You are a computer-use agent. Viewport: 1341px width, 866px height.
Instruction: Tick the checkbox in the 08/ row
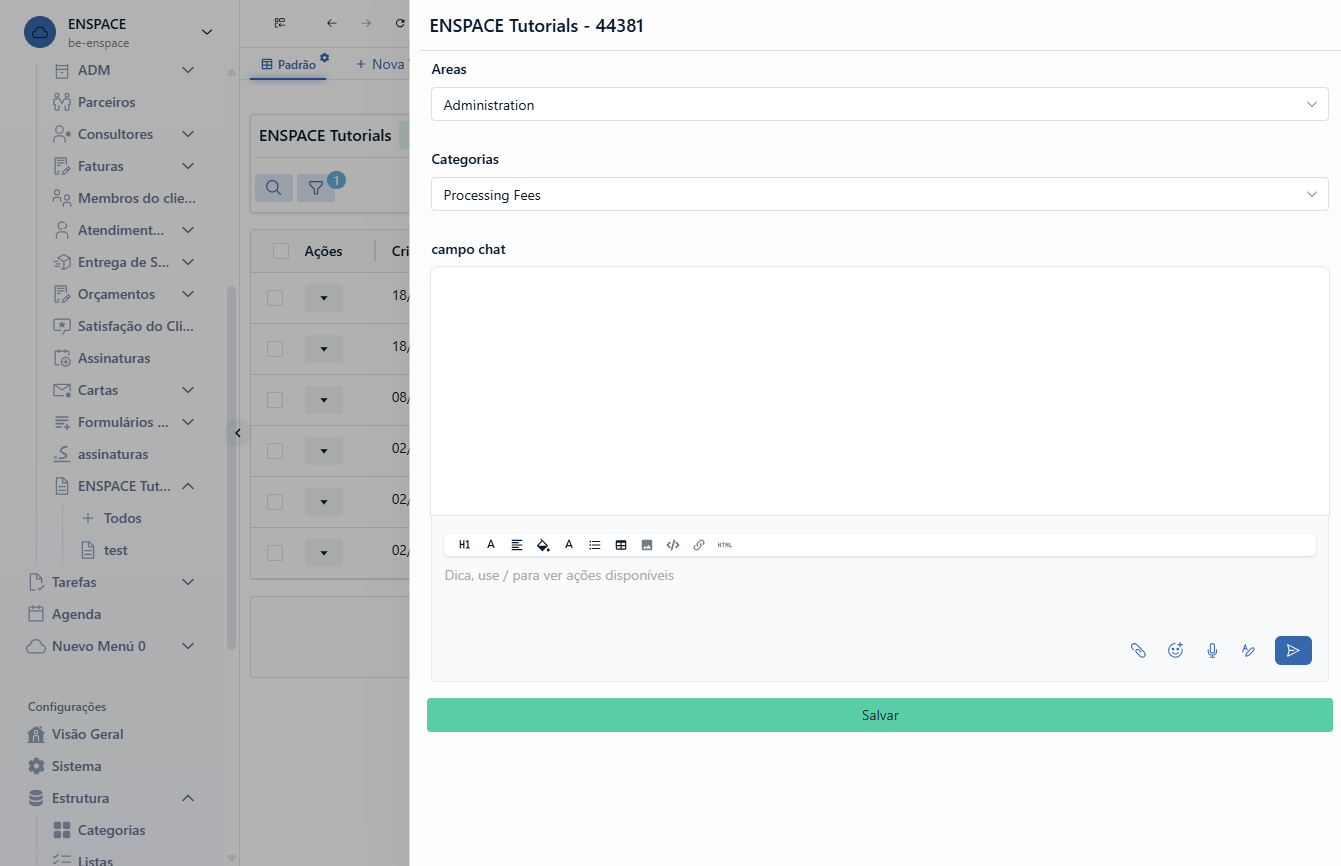point(275,400)
